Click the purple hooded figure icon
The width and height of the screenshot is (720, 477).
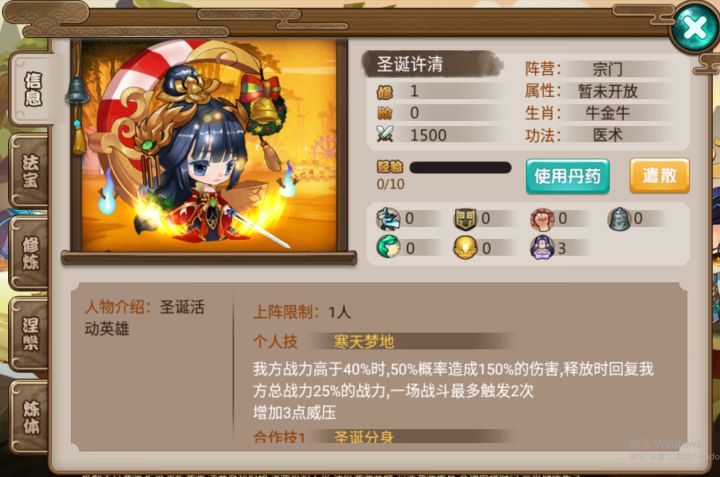[542, 247]
